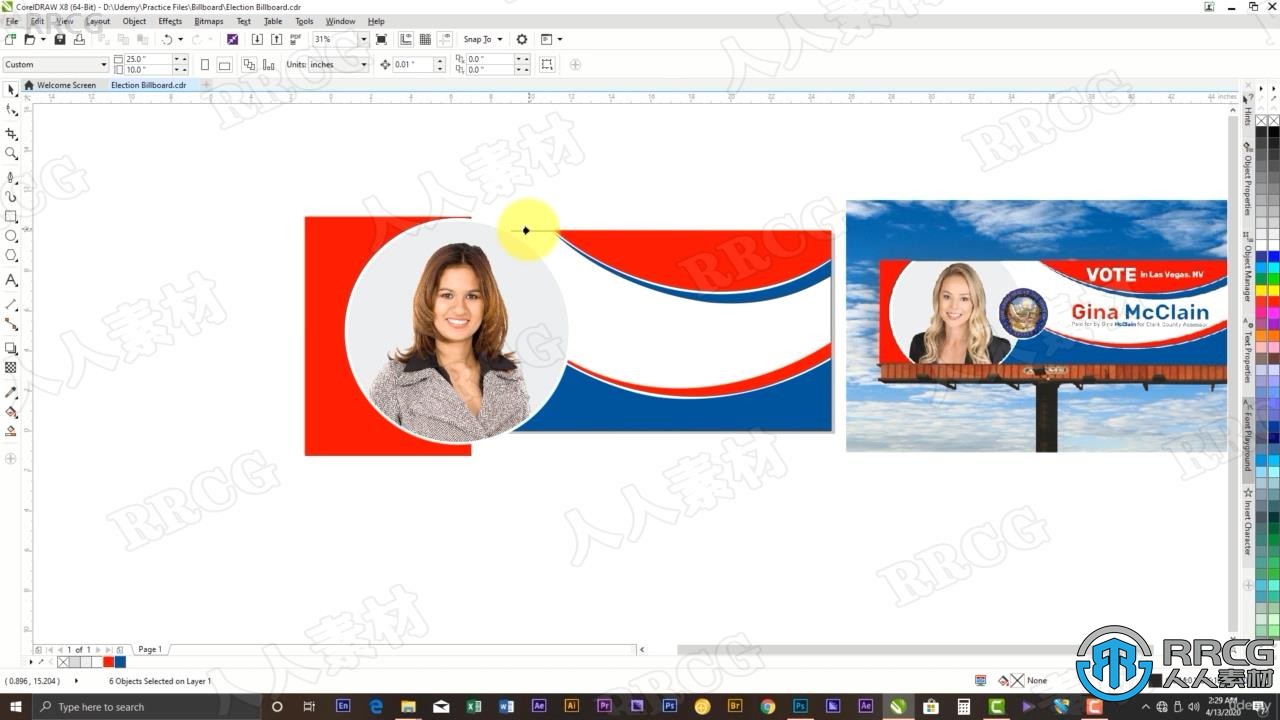
Task: Set page to Landscape orientation
Action: 224,64
